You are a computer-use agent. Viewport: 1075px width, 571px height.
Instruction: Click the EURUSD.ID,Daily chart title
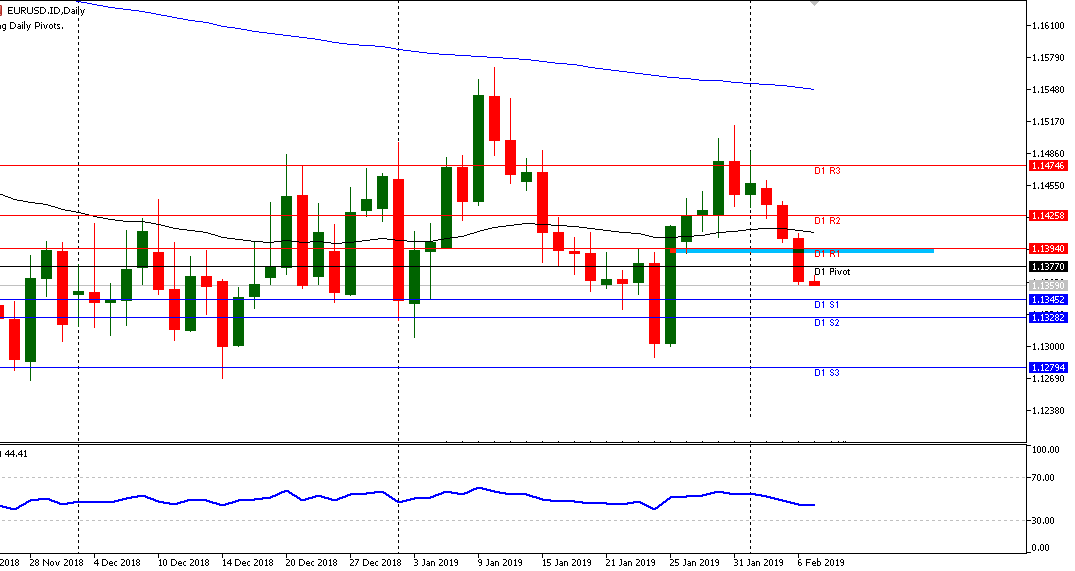[43, 10]
